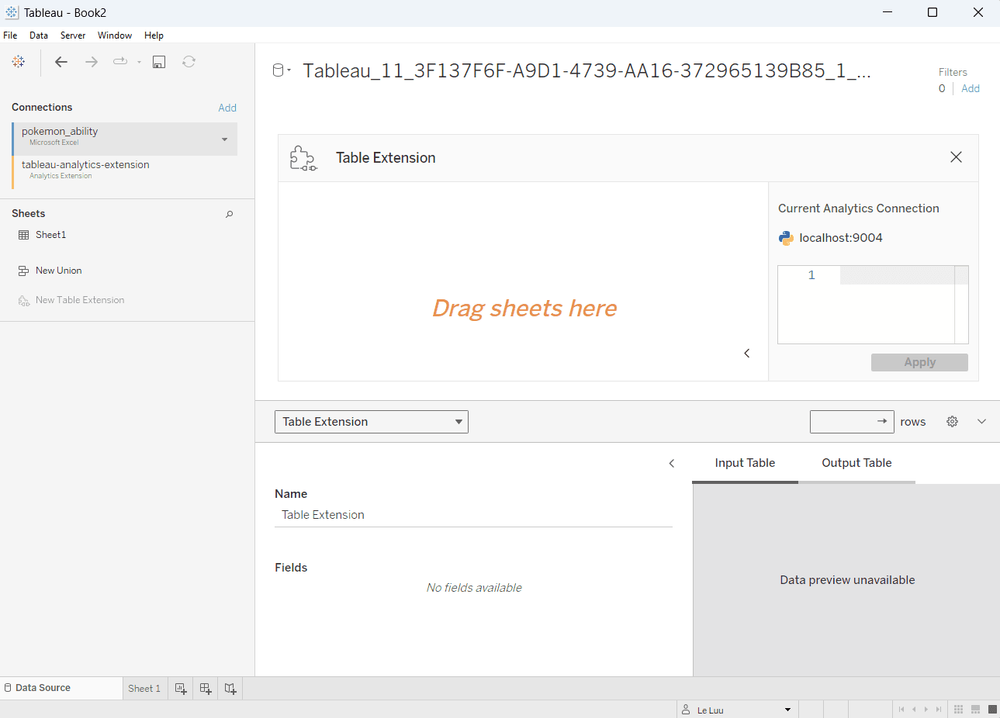Image resolution: width=1000 pixels, height=718 pixels.
Task: Switch to the Input Table tab
Action: pyautogui.click(x=745, y=463)
